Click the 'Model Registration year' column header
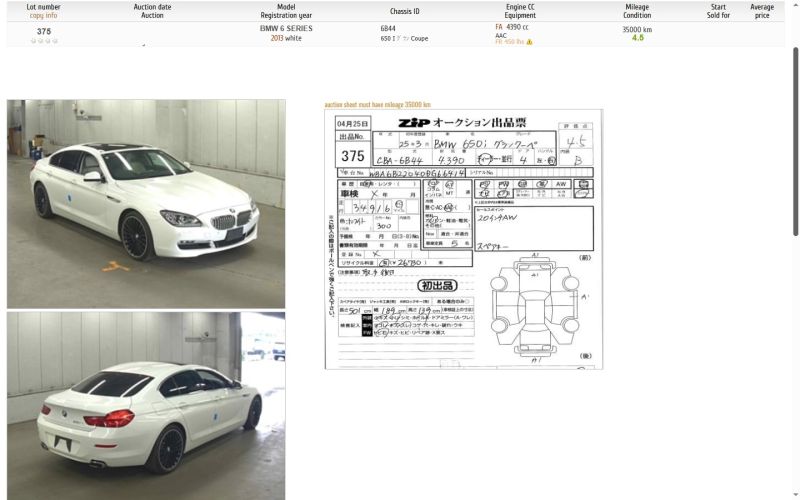The image size is (800, 500). point(286,11)
